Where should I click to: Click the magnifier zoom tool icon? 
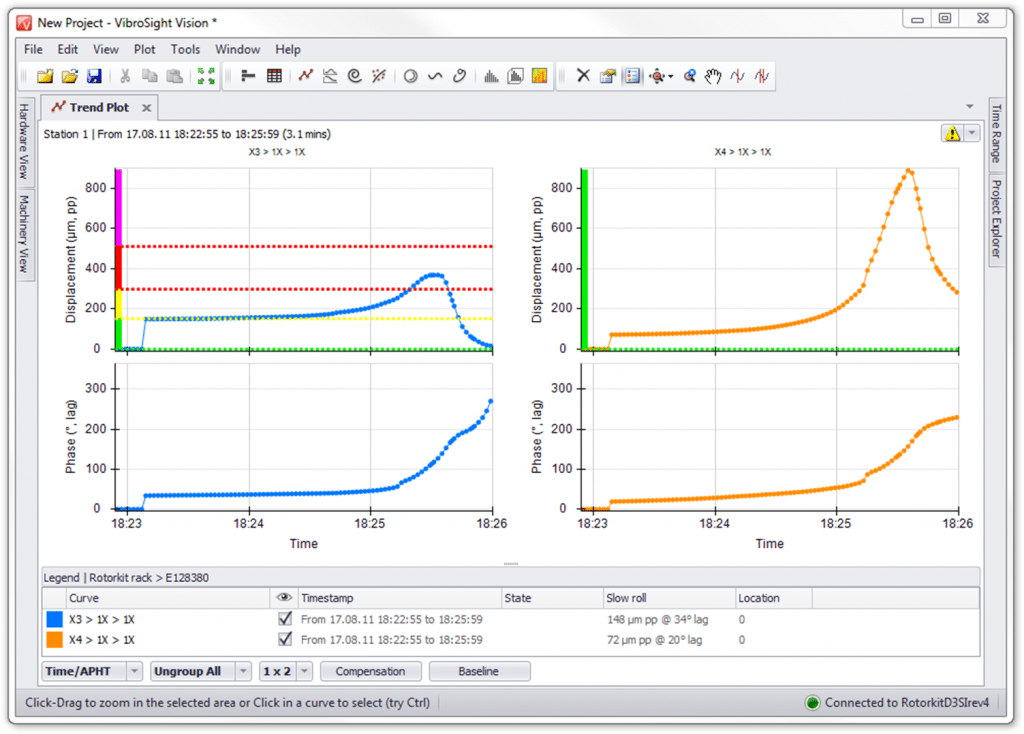689,76
